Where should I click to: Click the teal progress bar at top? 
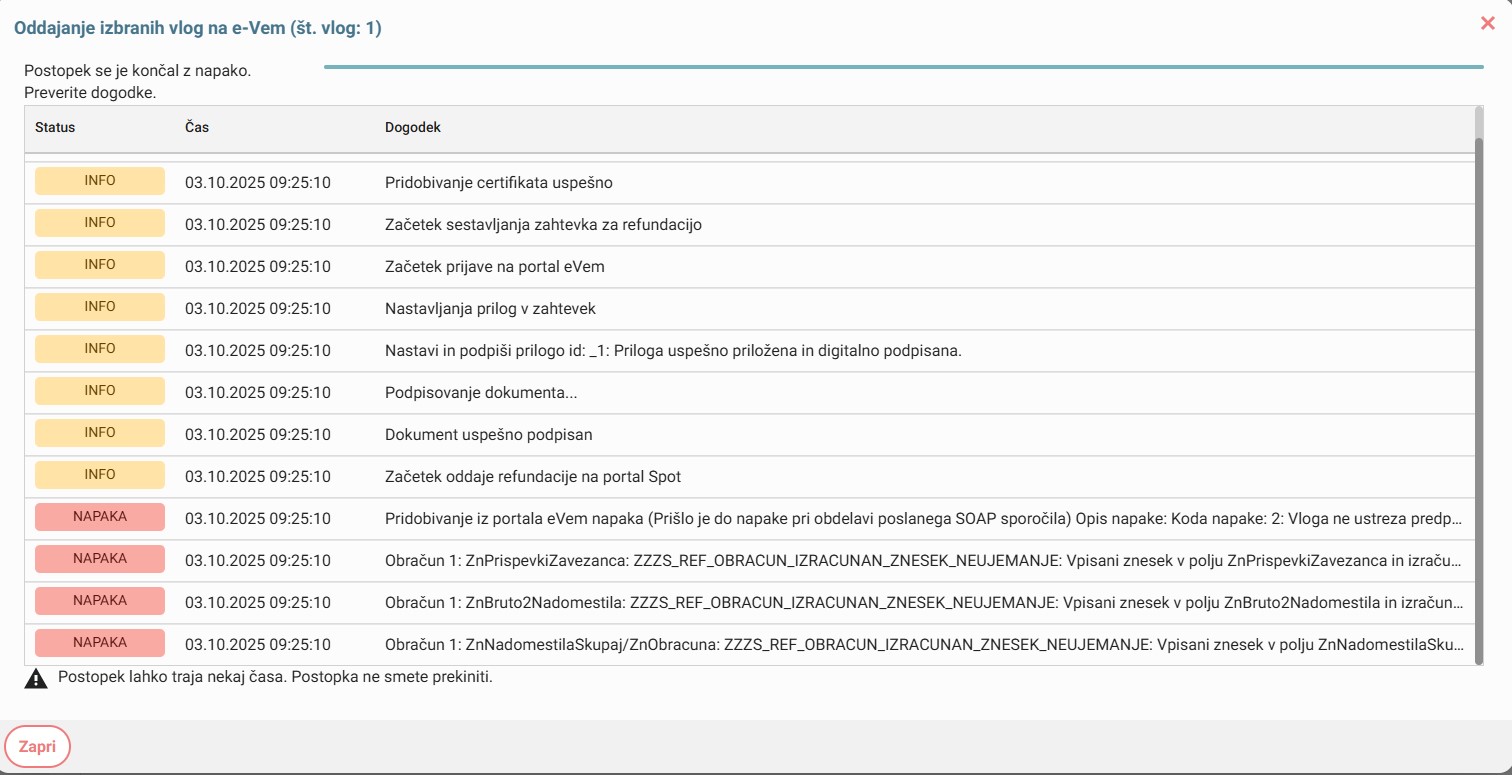click(903, 67)
